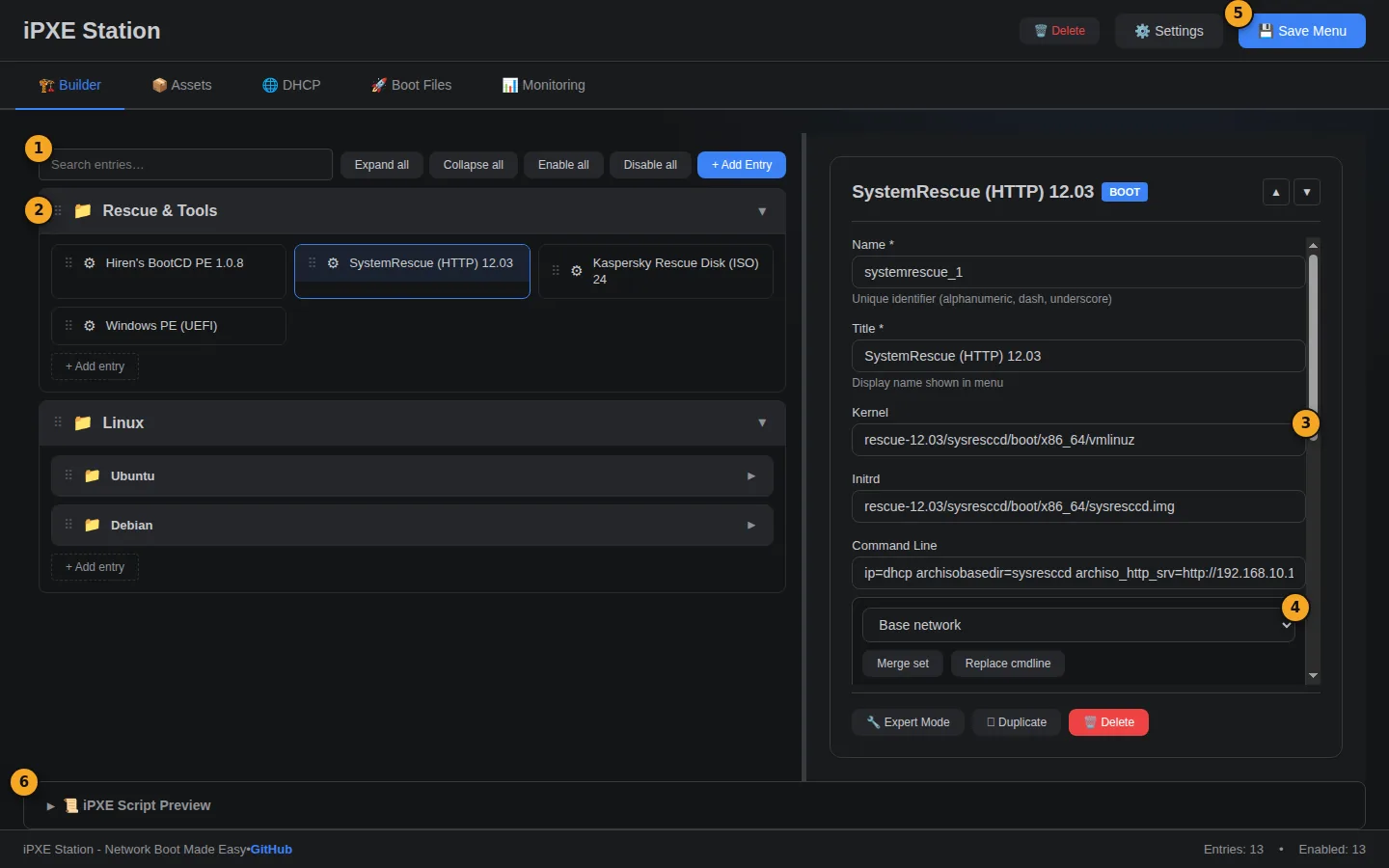Image resolution: width=1389 pixels, height=868 pixels.
Task: Click the top-bar Delete button
Action: 1059,31
